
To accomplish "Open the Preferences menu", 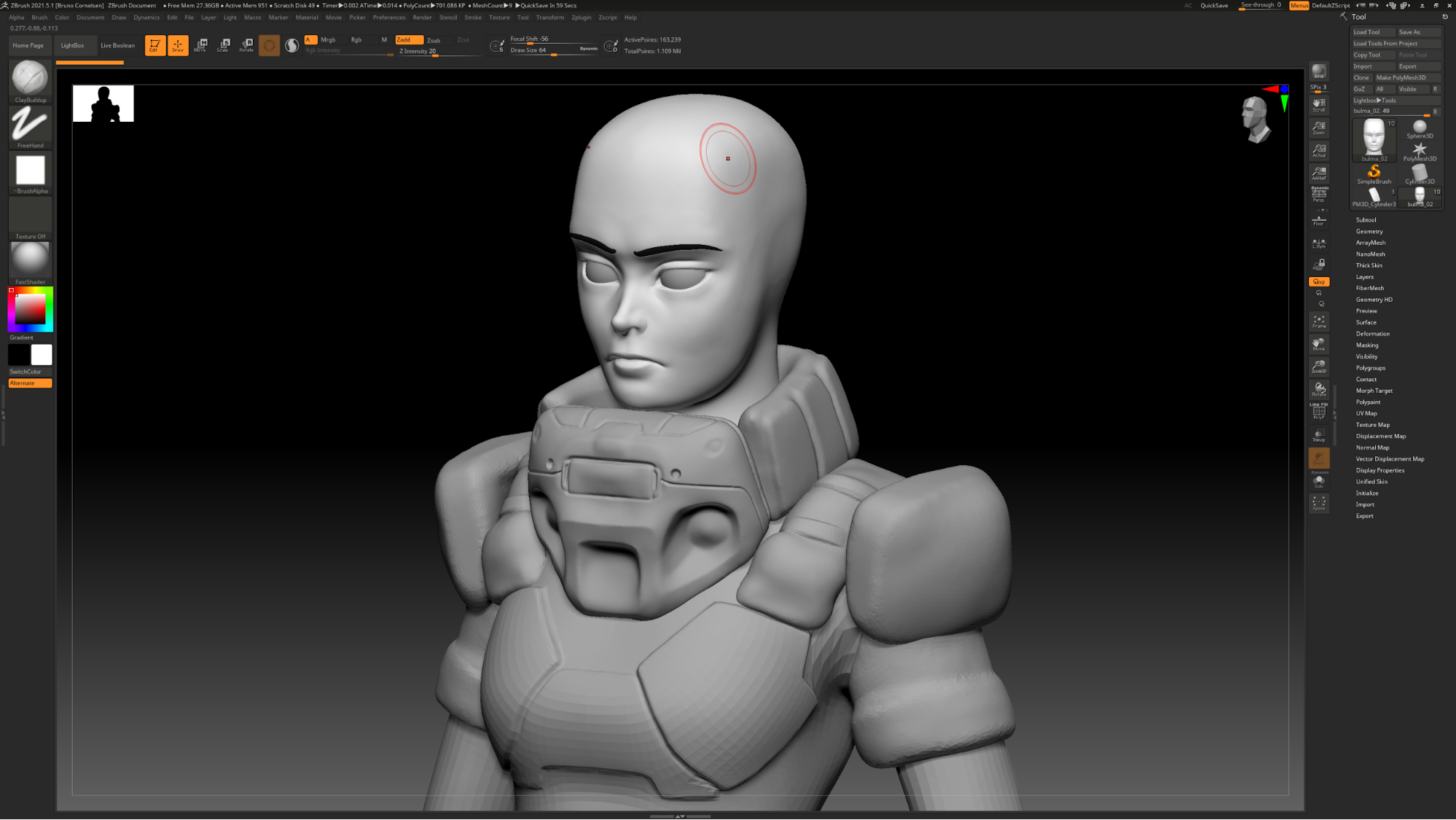I will click(389, 17).
